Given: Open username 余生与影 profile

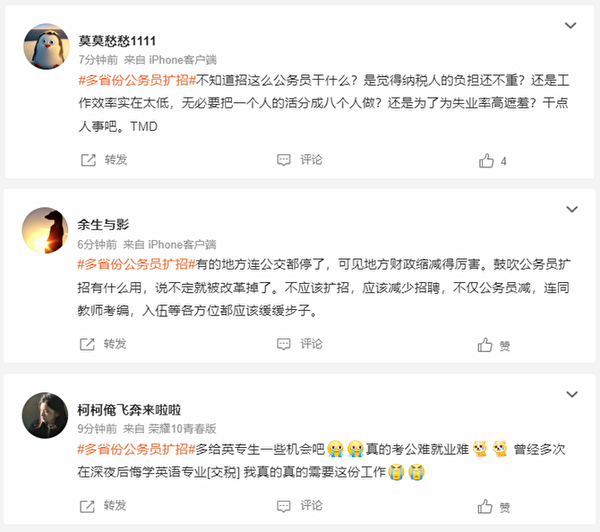Looking at the screenshot, I should [104, 224].
